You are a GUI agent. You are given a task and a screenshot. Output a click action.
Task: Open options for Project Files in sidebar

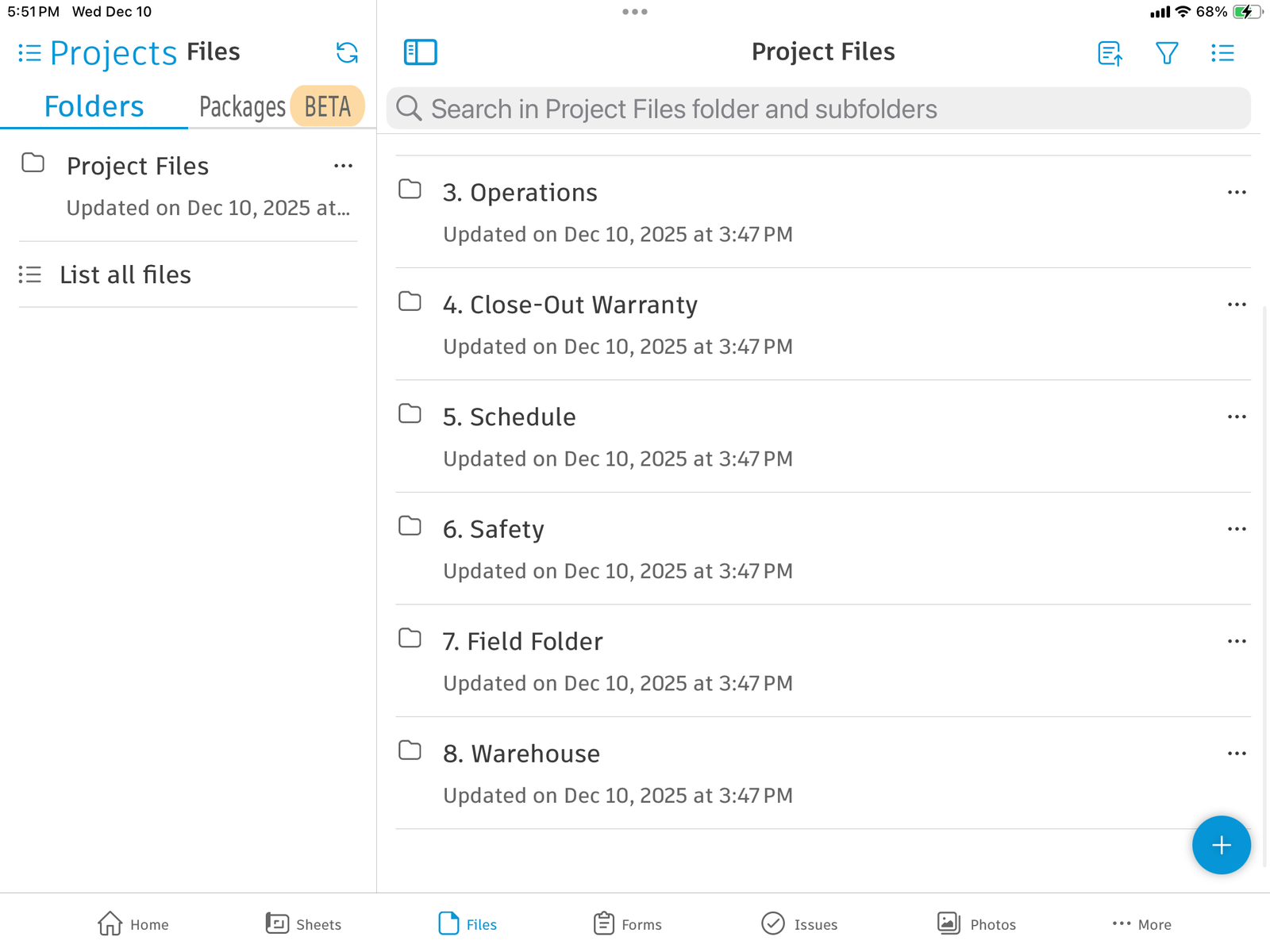click(343, 166)
